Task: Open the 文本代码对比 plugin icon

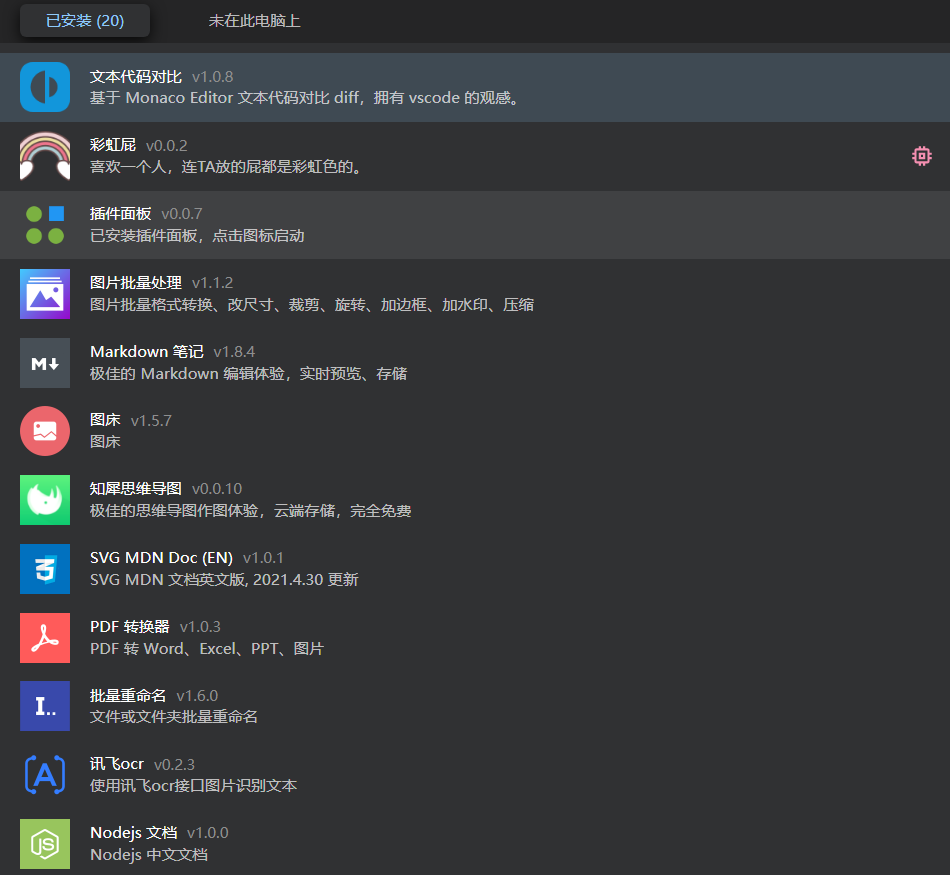Action: (x=45, y=87)
